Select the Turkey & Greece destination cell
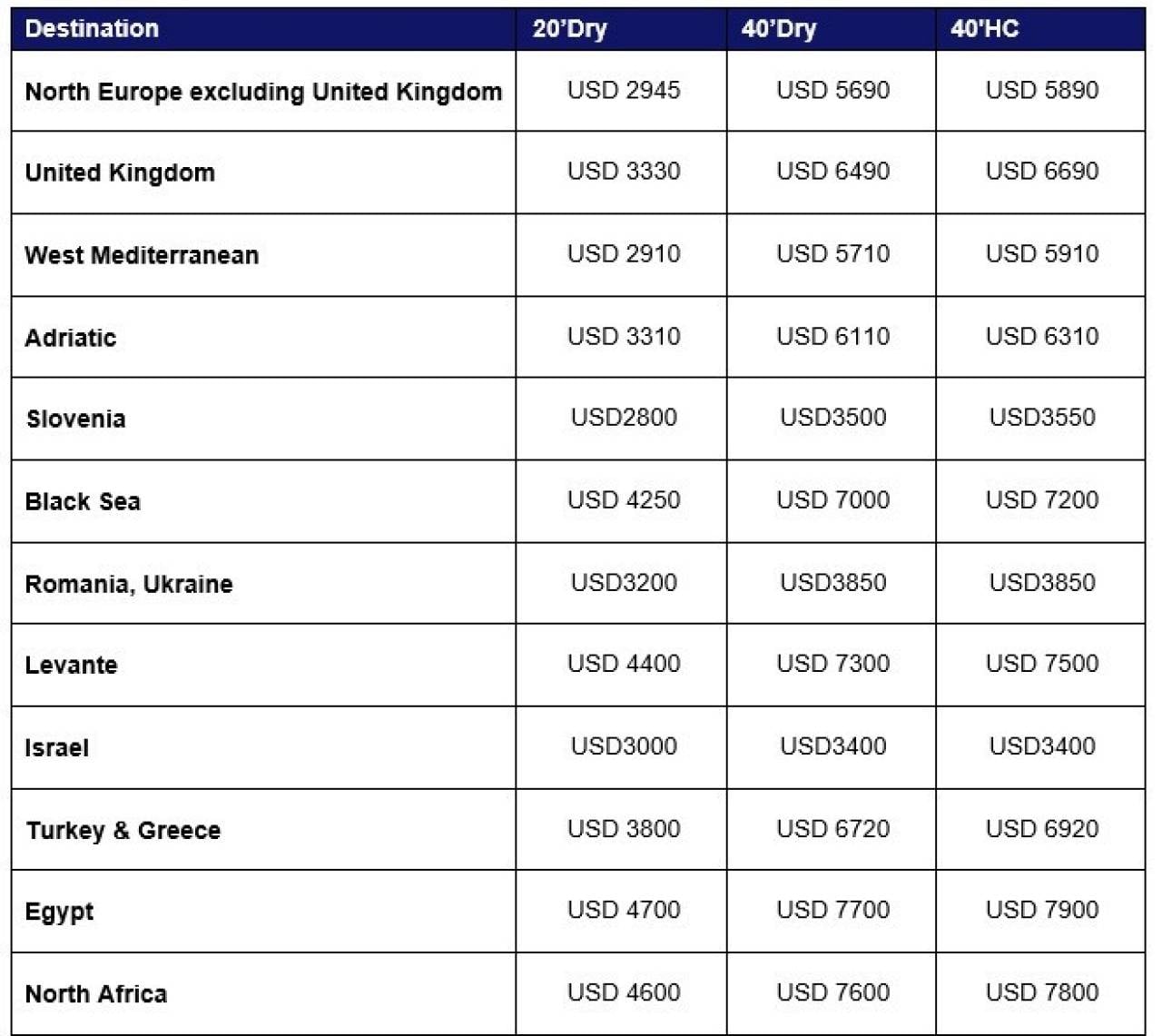Viewport: 1162px width, 1036px height. (263, 829)
